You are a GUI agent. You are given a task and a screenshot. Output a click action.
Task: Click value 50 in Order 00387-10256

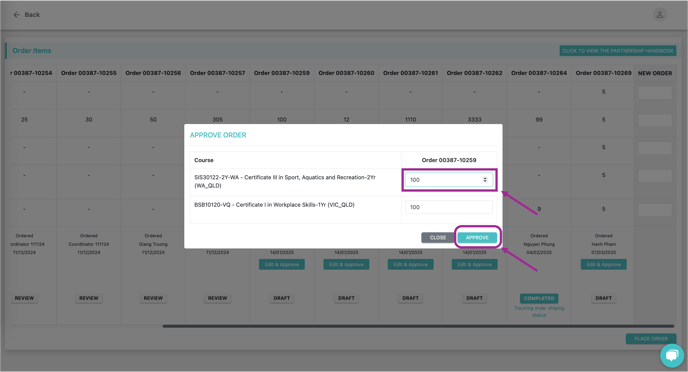tap(153, 119)
